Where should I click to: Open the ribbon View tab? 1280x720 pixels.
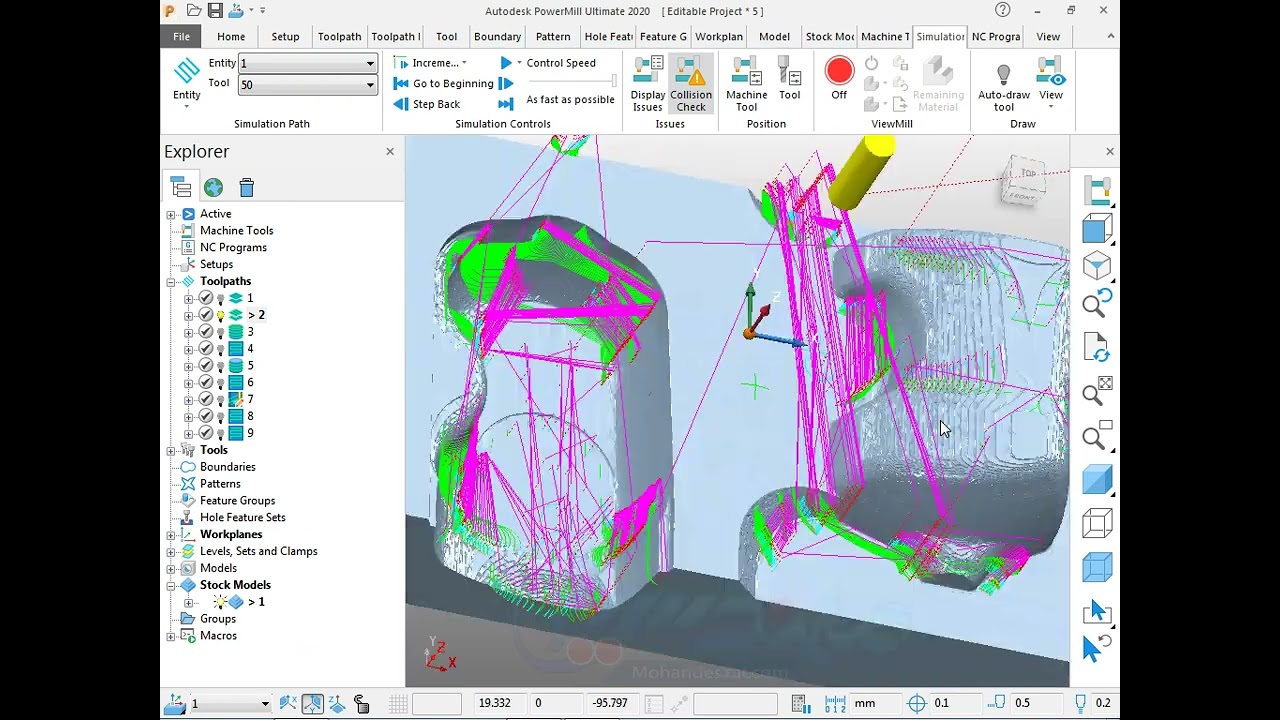point(1048,36)
